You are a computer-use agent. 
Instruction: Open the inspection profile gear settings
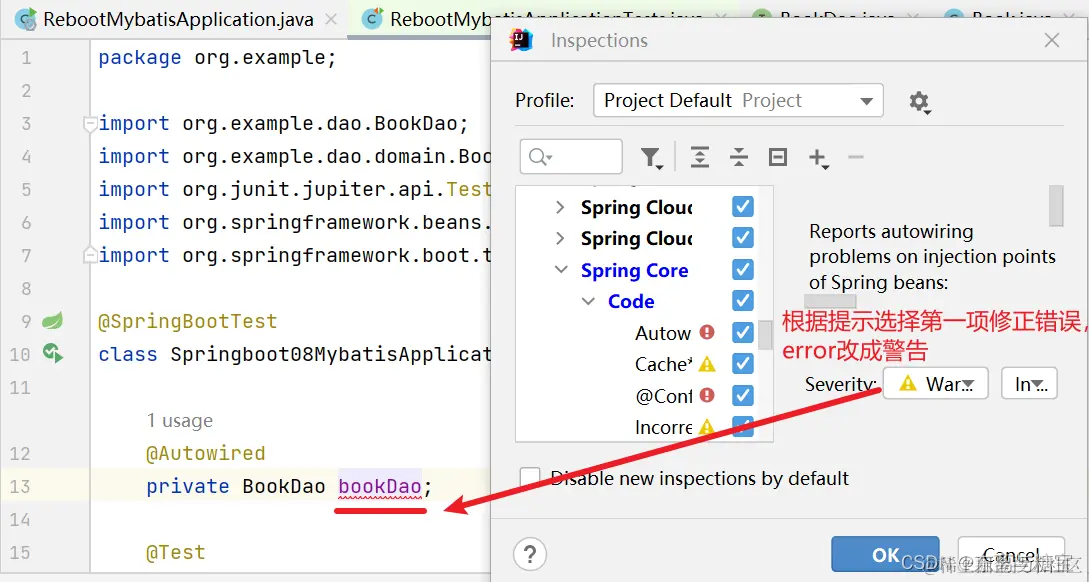point(920,102)
